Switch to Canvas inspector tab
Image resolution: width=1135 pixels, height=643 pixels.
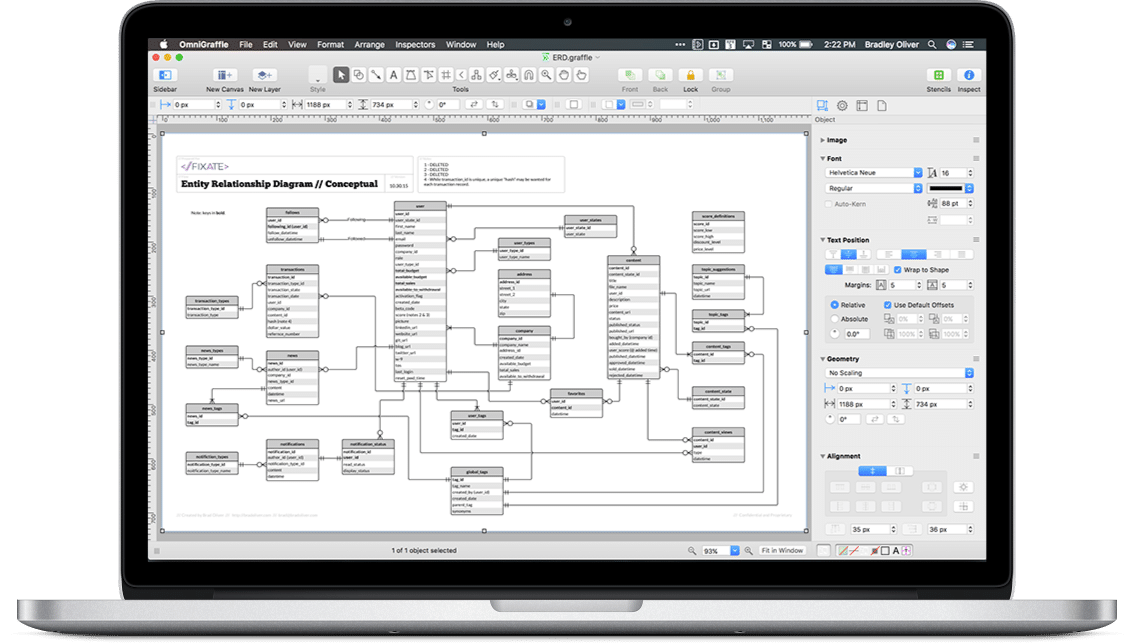point(862,106)
